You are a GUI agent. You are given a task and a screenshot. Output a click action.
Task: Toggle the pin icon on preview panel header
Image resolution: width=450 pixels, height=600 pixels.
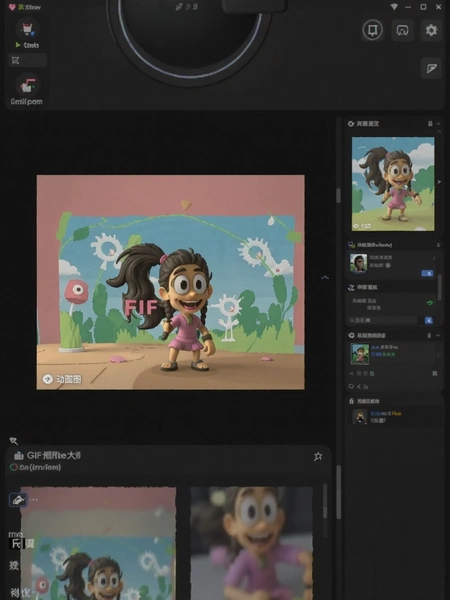tap(430, 124)
